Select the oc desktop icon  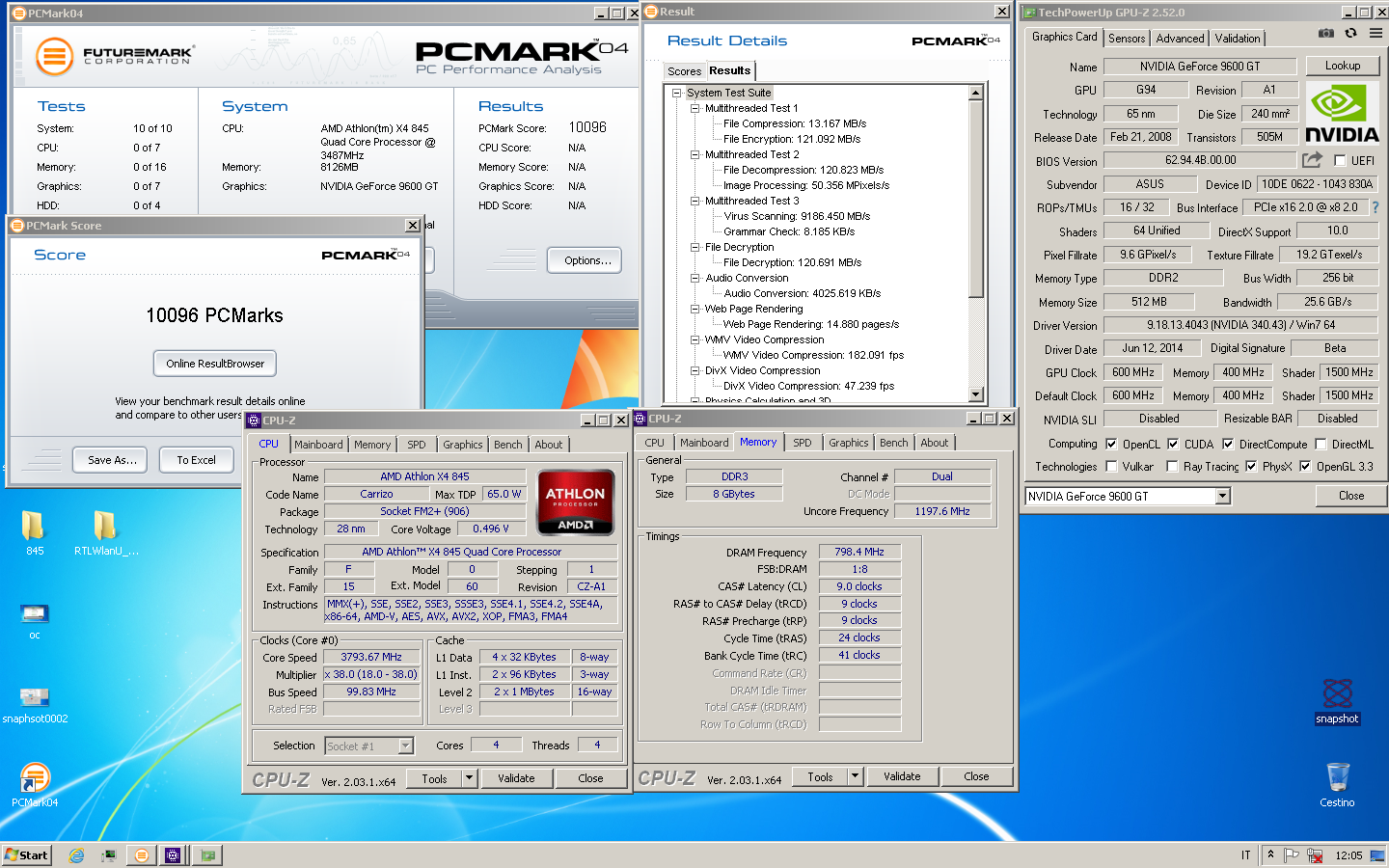tap(34, 621)
